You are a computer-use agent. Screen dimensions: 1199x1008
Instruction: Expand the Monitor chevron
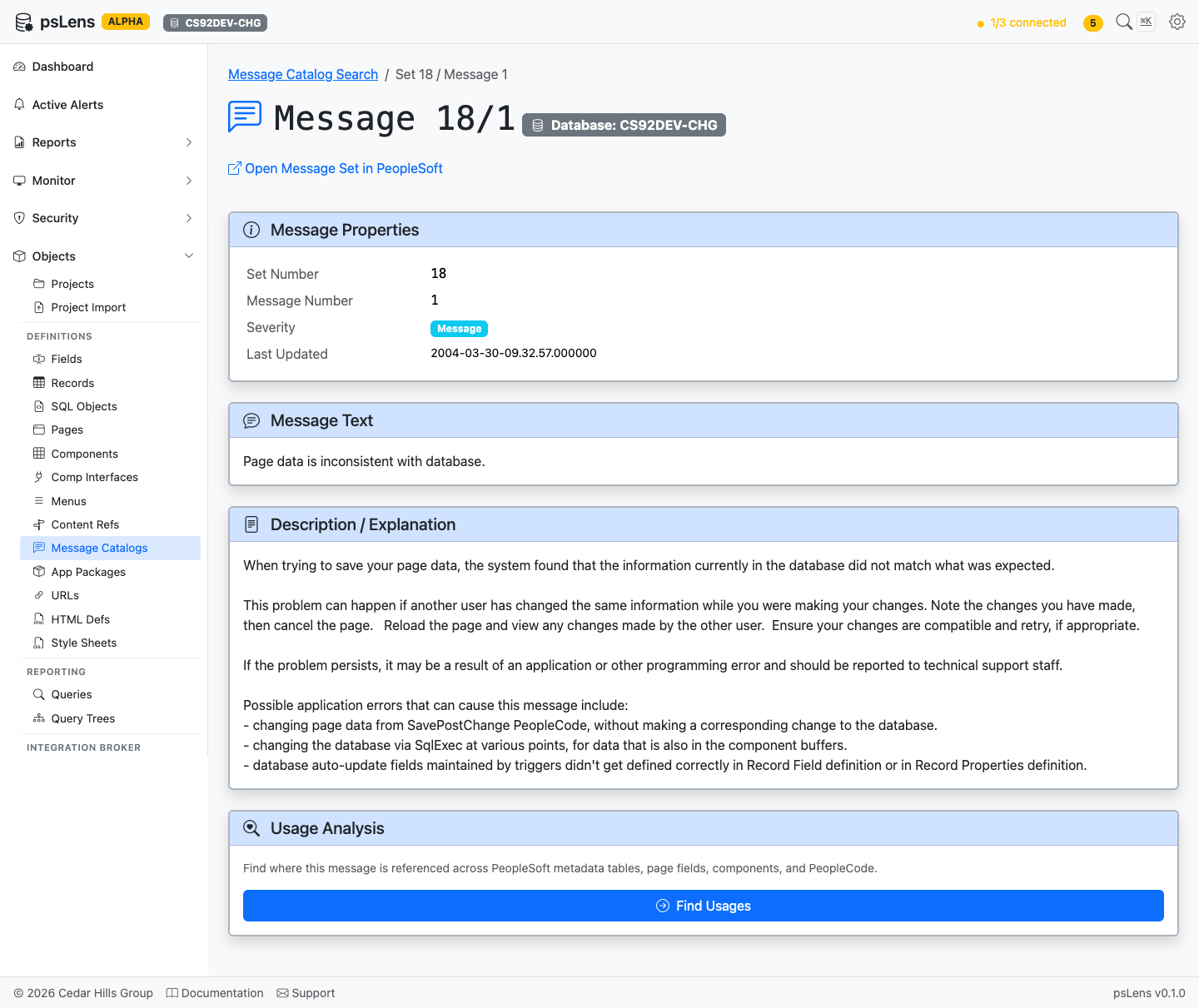(189, 181)
